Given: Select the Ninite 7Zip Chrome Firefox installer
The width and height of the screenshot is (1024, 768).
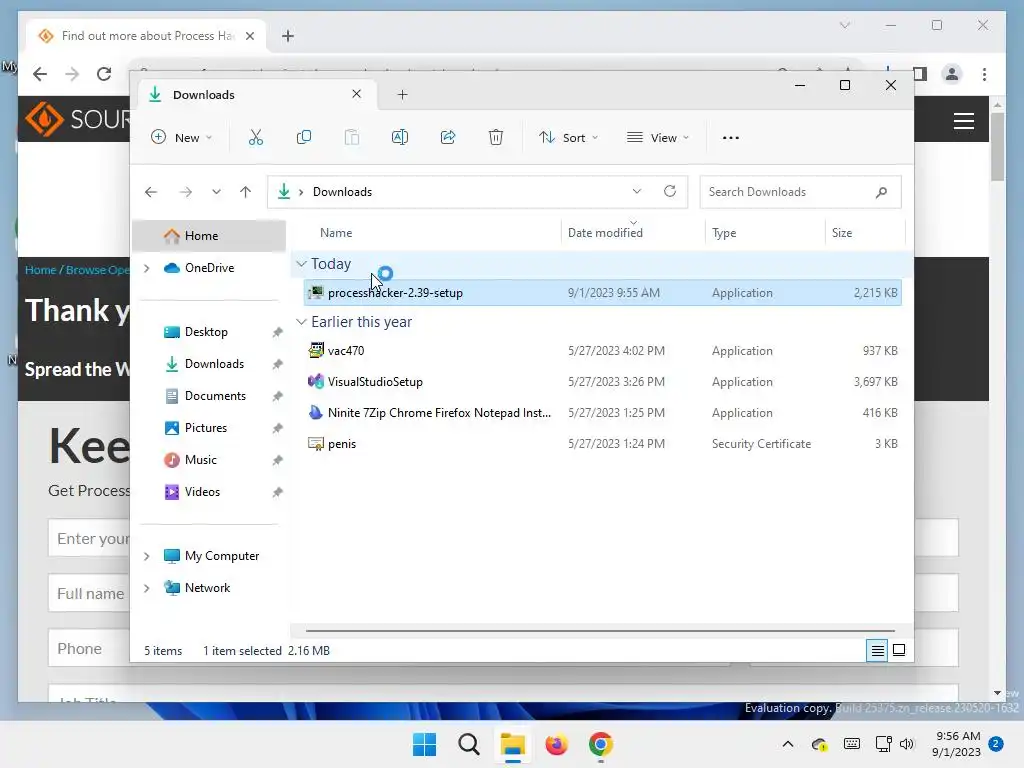Looking at the screenshot, I should (603, 413).
